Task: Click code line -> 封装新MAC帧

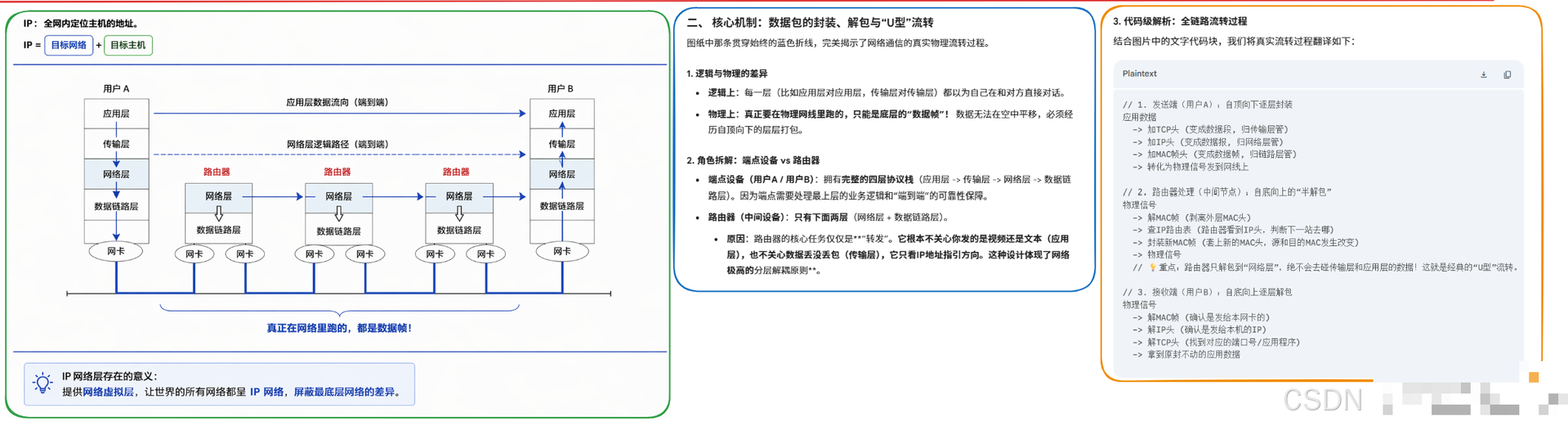Action: (1245, 242)
